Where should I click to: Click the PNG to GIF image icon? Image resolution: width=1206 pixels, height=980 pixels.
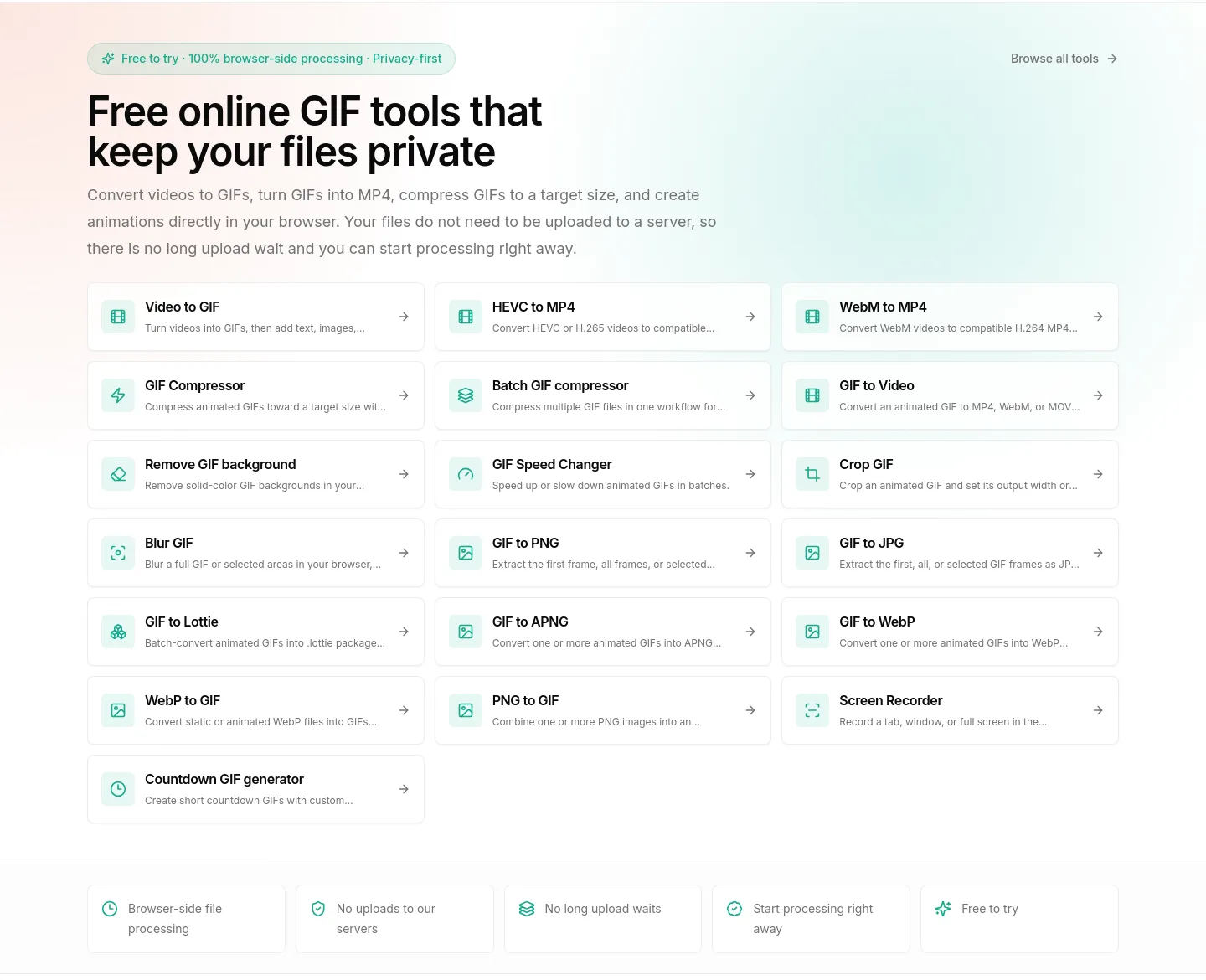point(466,710)
